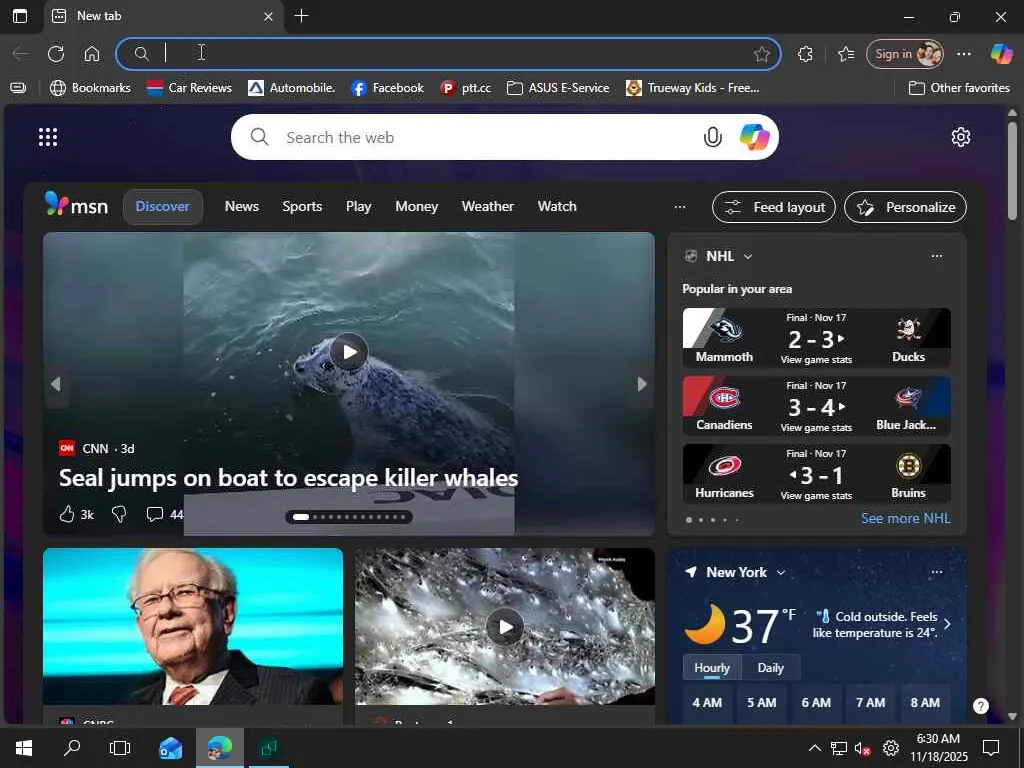Go to previous carousel story
This screenshot has width=1024, height=768.
point(56,384)
